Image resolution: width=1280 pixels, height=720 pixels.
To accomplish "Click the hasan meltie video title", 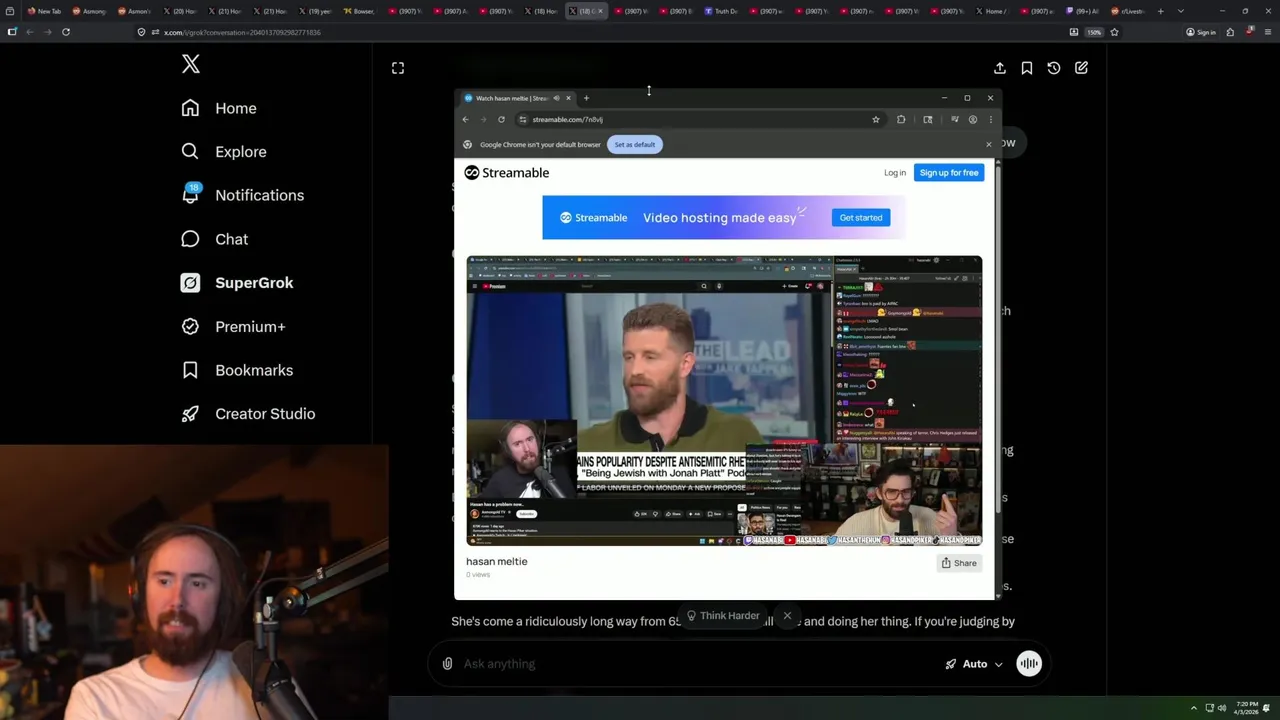I will tap(496, 562).
